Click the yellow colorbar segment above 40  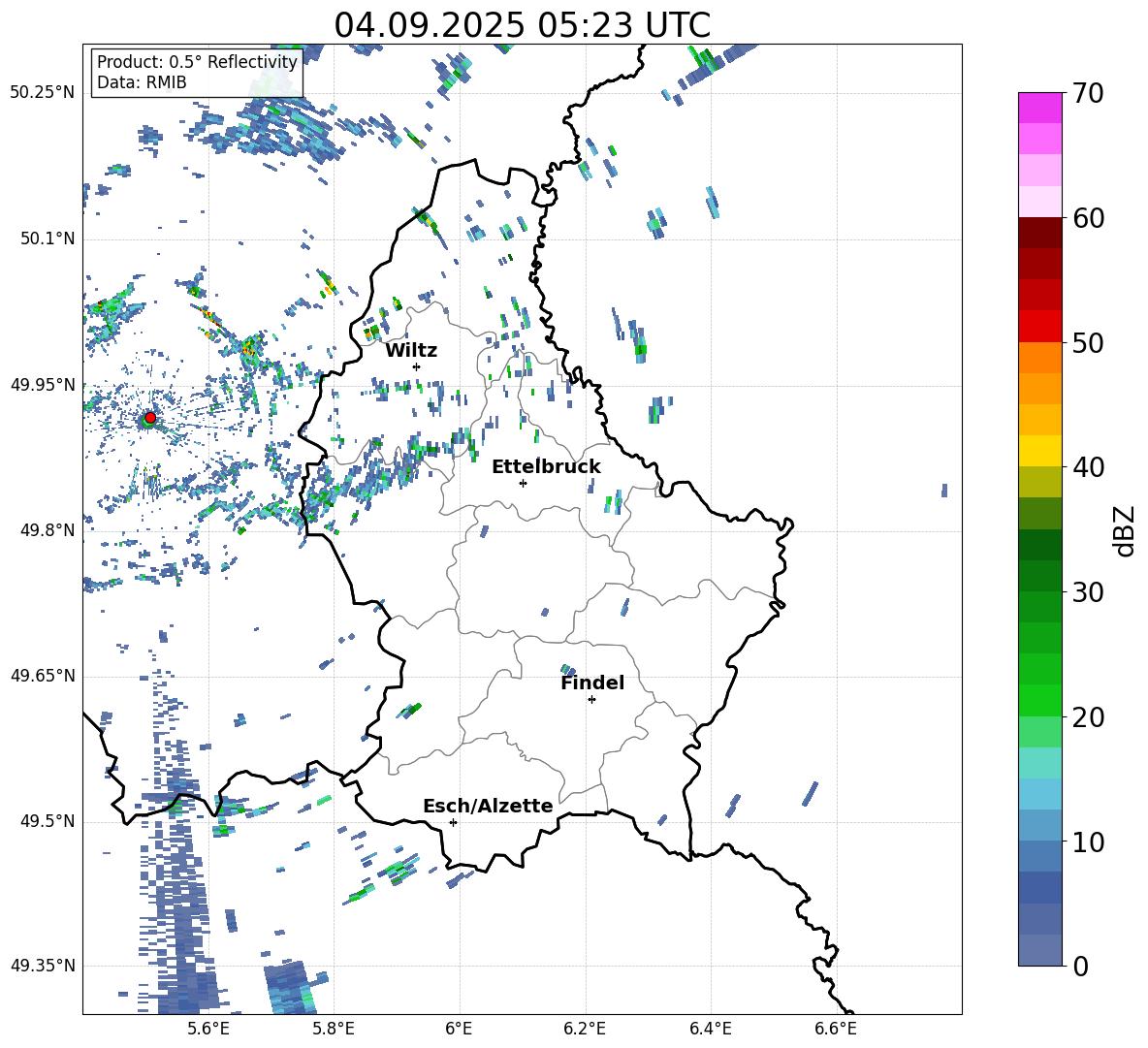click(1040, 451)
